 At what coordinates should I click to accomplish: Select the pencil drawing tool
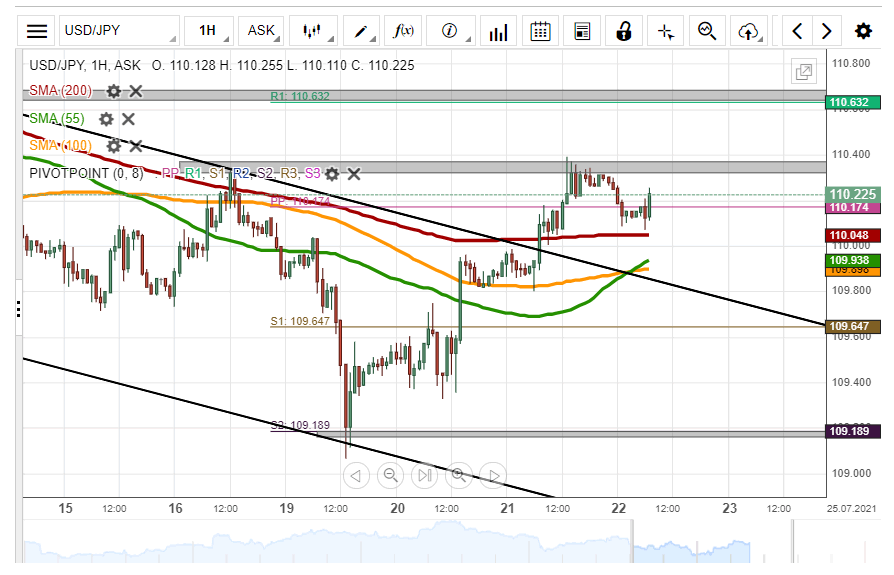tap(361, 31)
